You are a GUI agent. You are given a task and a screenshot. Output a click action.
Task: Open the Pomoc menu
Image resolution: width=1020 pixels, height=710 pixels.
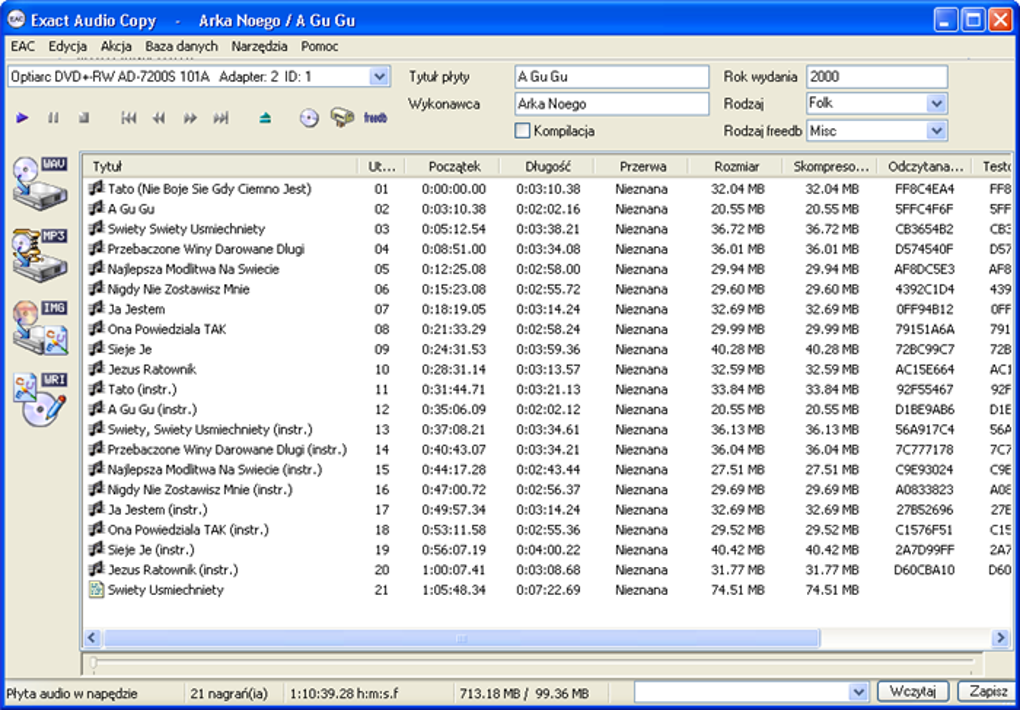click(319, 46)
